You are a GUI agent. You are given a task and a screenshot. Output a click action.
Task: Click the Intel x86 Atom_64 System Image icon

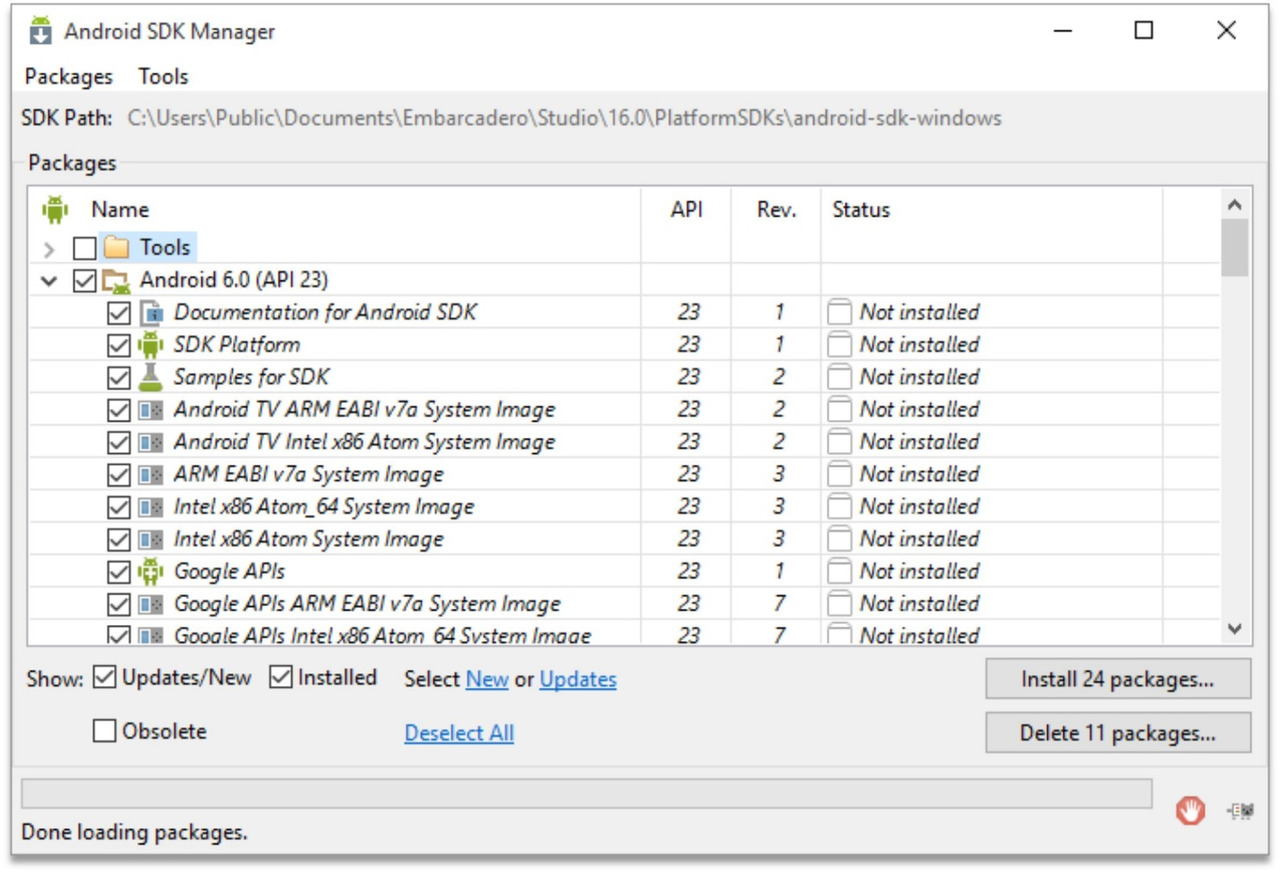tap(150, 507)
